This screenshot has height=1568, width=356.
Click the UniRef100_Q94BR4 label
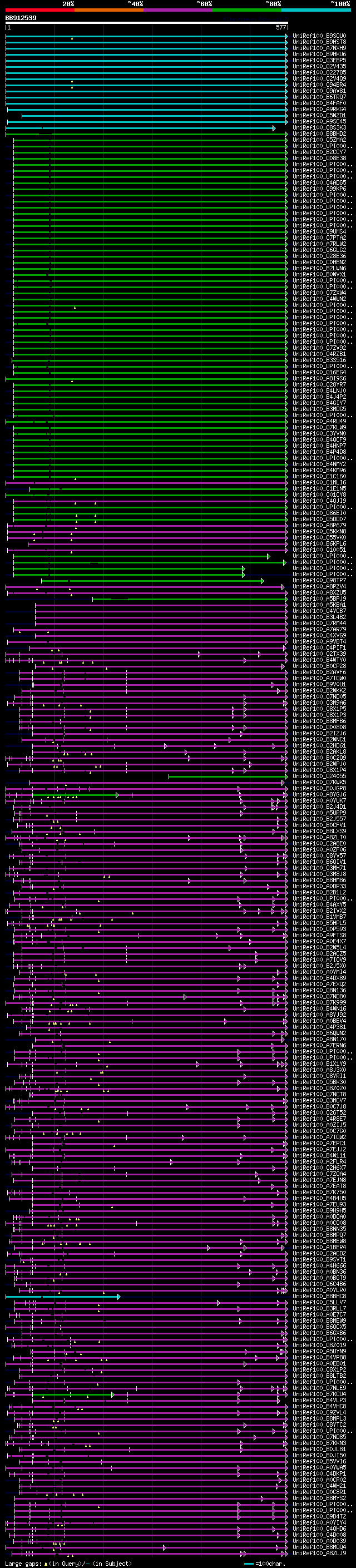pos(319,85)
